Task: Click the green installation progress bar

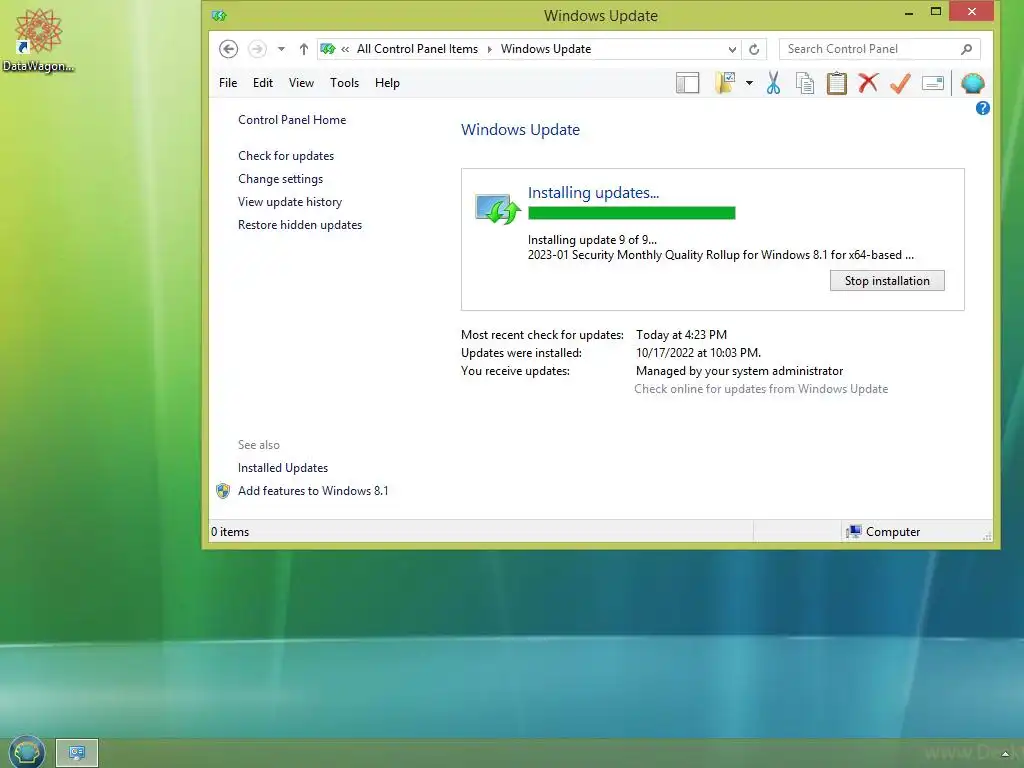Action: point(632,213)
